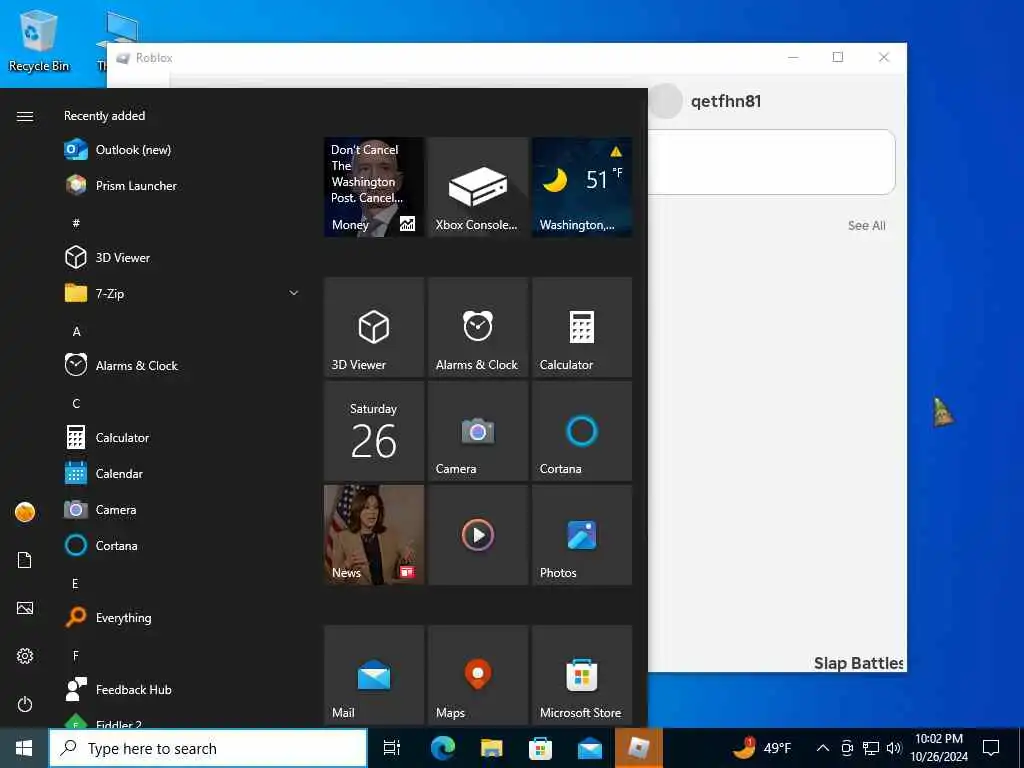Open the Maps tile
This screenshot has width=1024, height=768.
(x=477, y=675)
